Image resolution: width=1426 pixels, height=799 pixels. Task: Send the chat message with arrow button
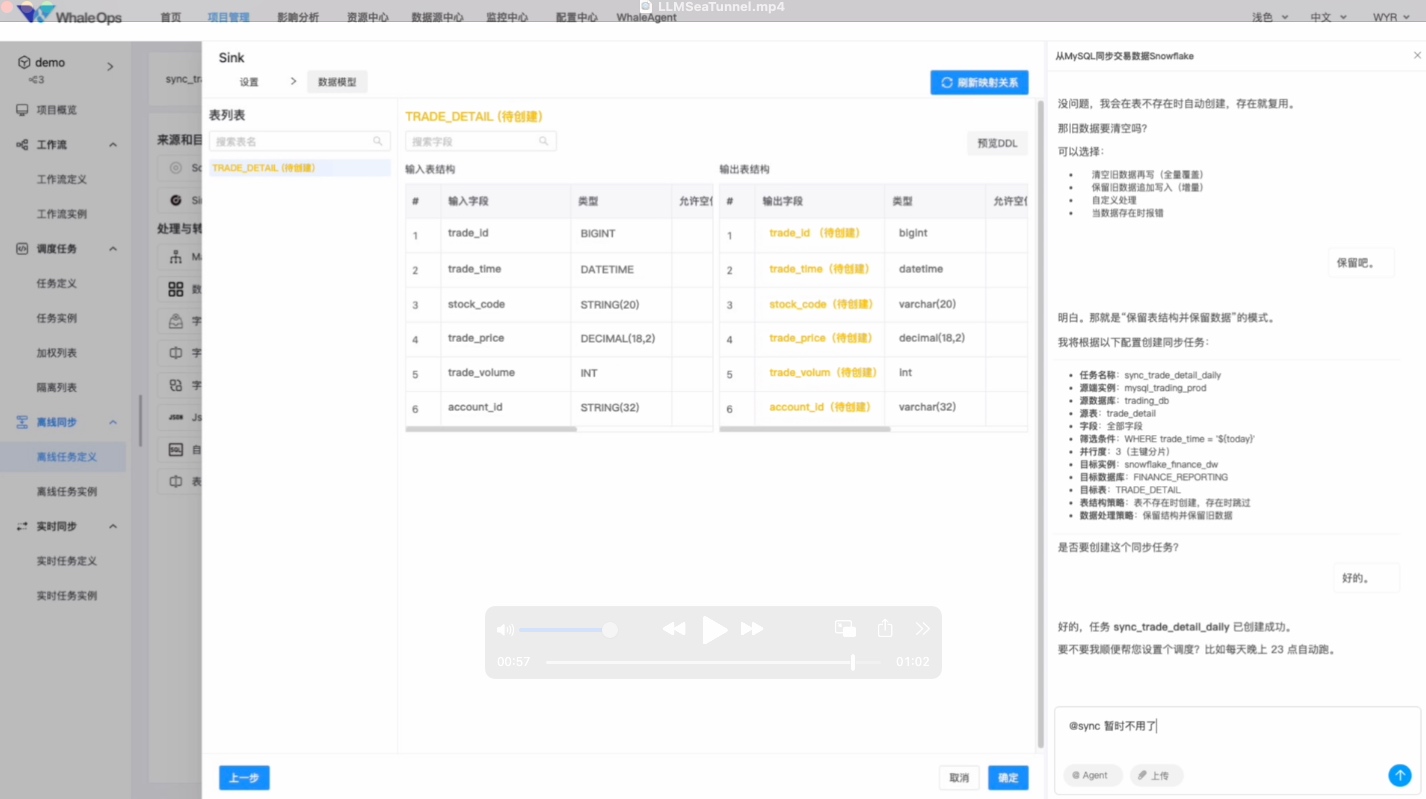coord(1400,775)
